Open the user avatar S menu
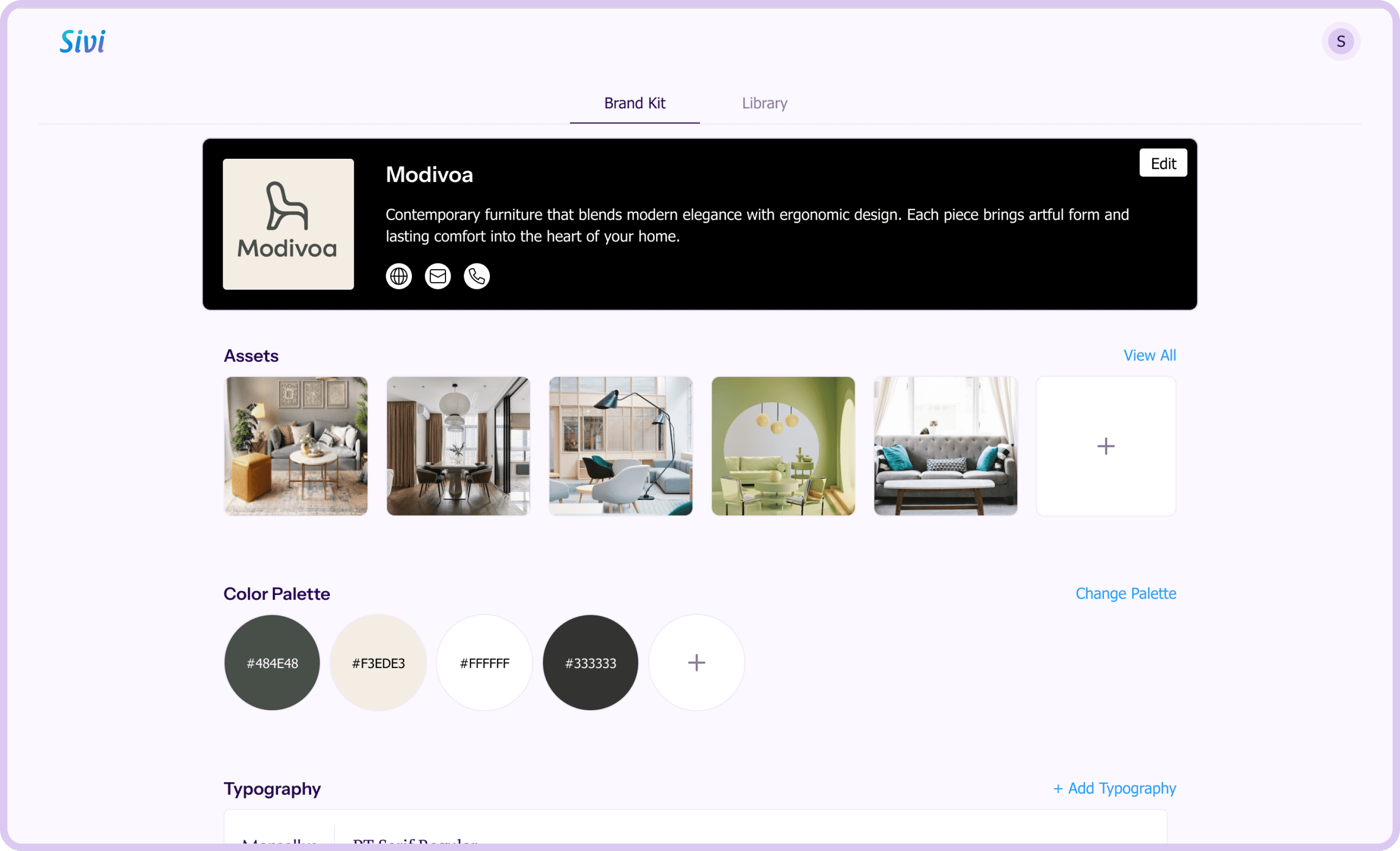1400x851 pixels. point(1340,42)
